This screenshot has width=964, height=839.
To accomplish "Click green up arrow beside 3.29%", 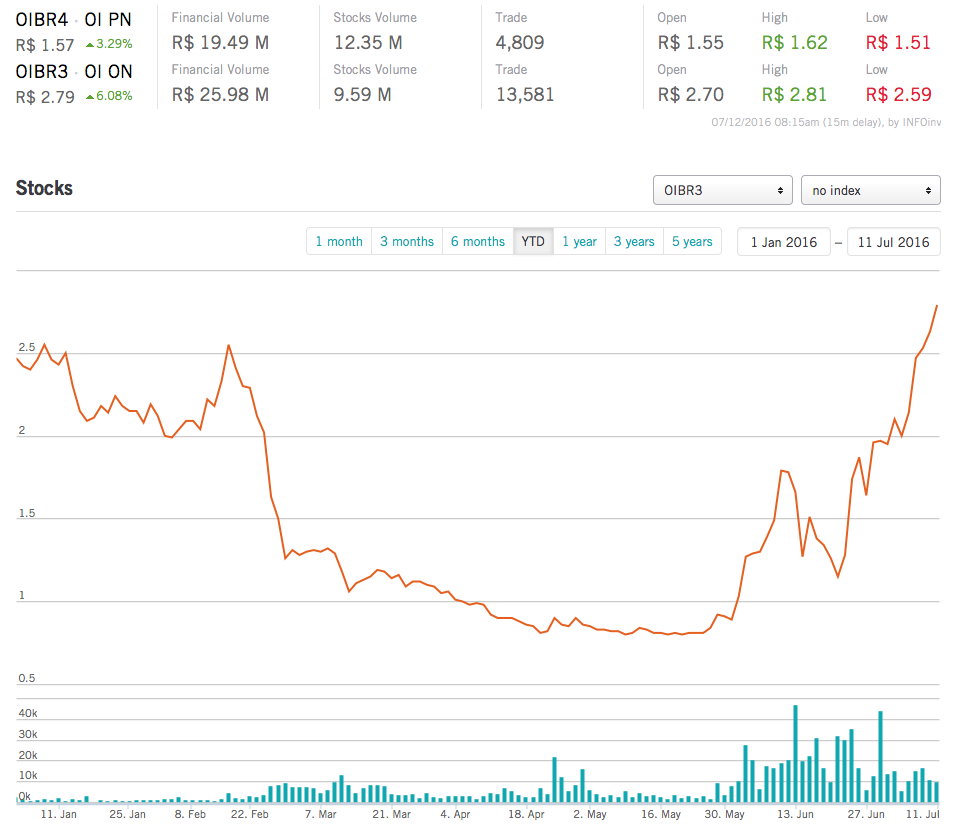I will pyautogui.click(x=90, y=45).
